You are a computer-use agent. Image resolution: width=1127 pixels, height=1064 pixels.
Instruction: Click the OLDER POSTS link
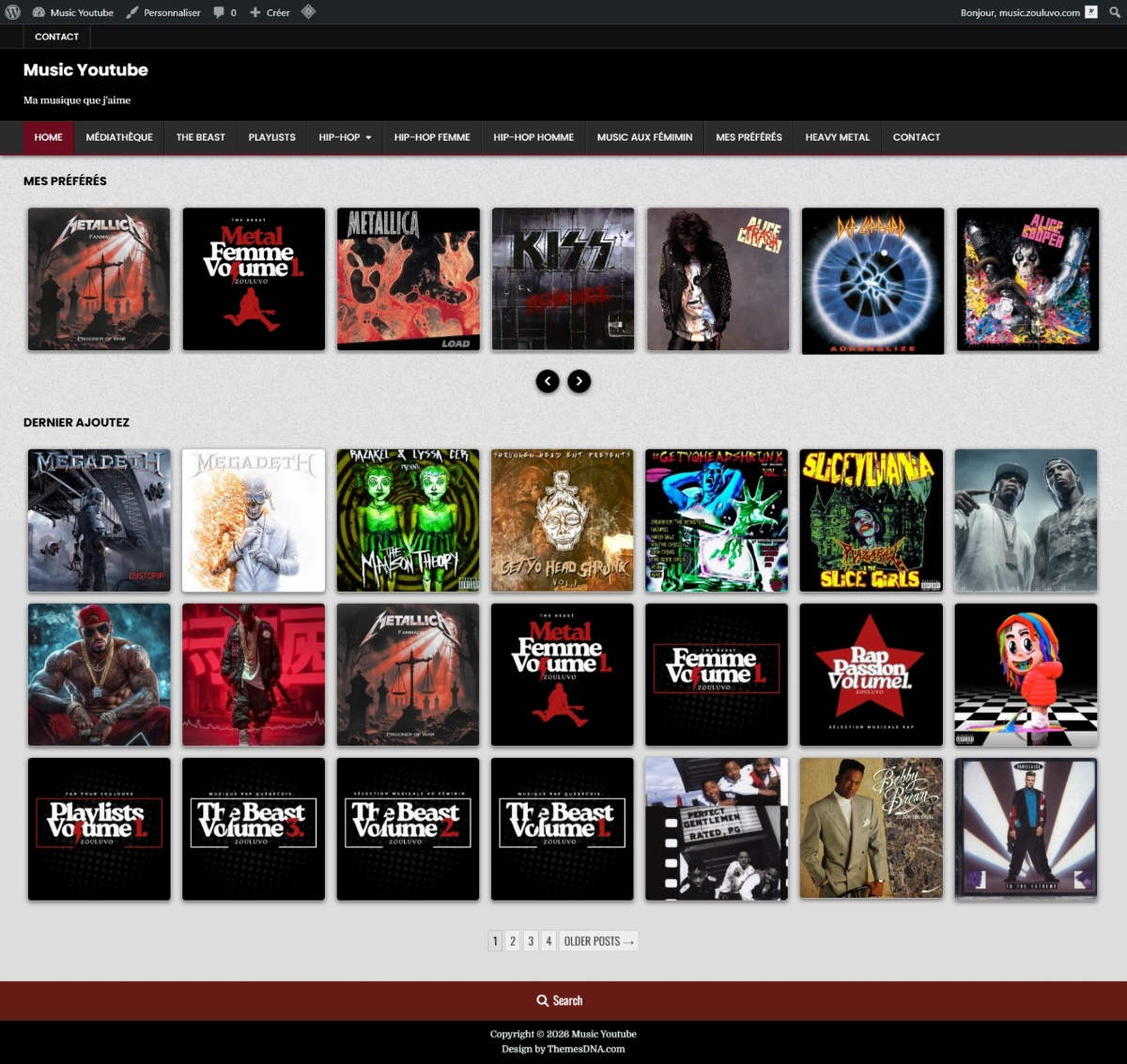598,941
